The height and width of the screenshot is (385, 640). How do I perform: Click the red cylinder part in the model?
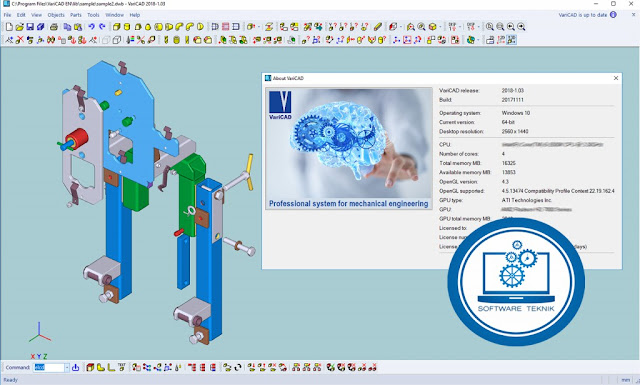(x=76, y=138)
